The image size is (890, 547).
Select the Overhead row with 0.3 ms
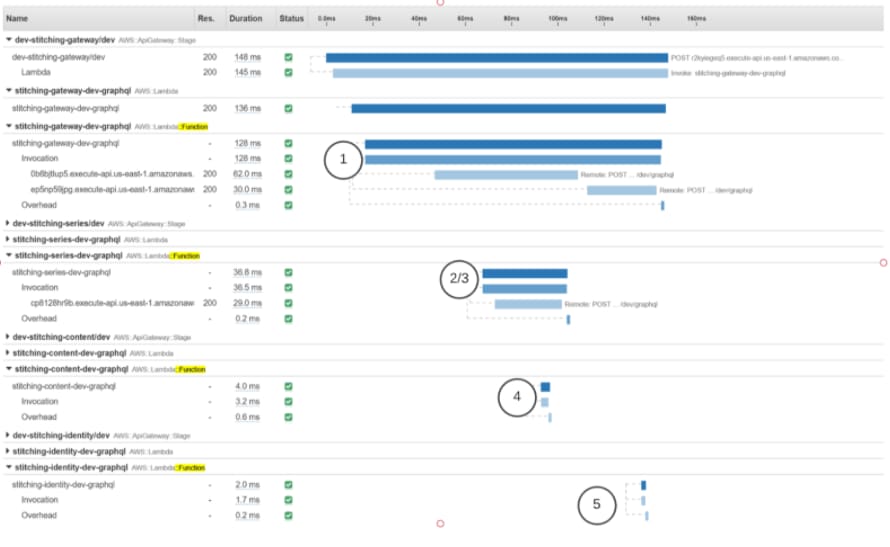pos(39,205)
